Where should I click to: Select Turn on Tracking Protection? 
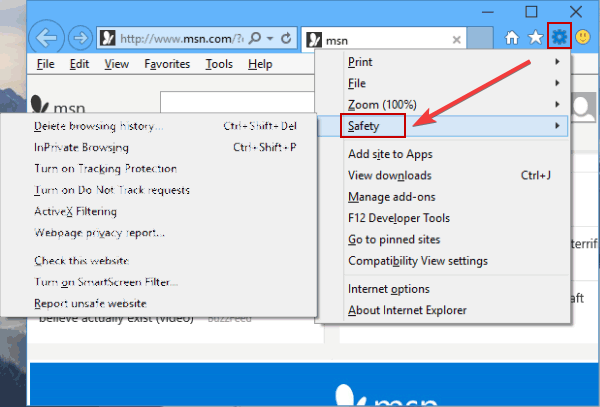pyautogui.click(x=159, y=169)
